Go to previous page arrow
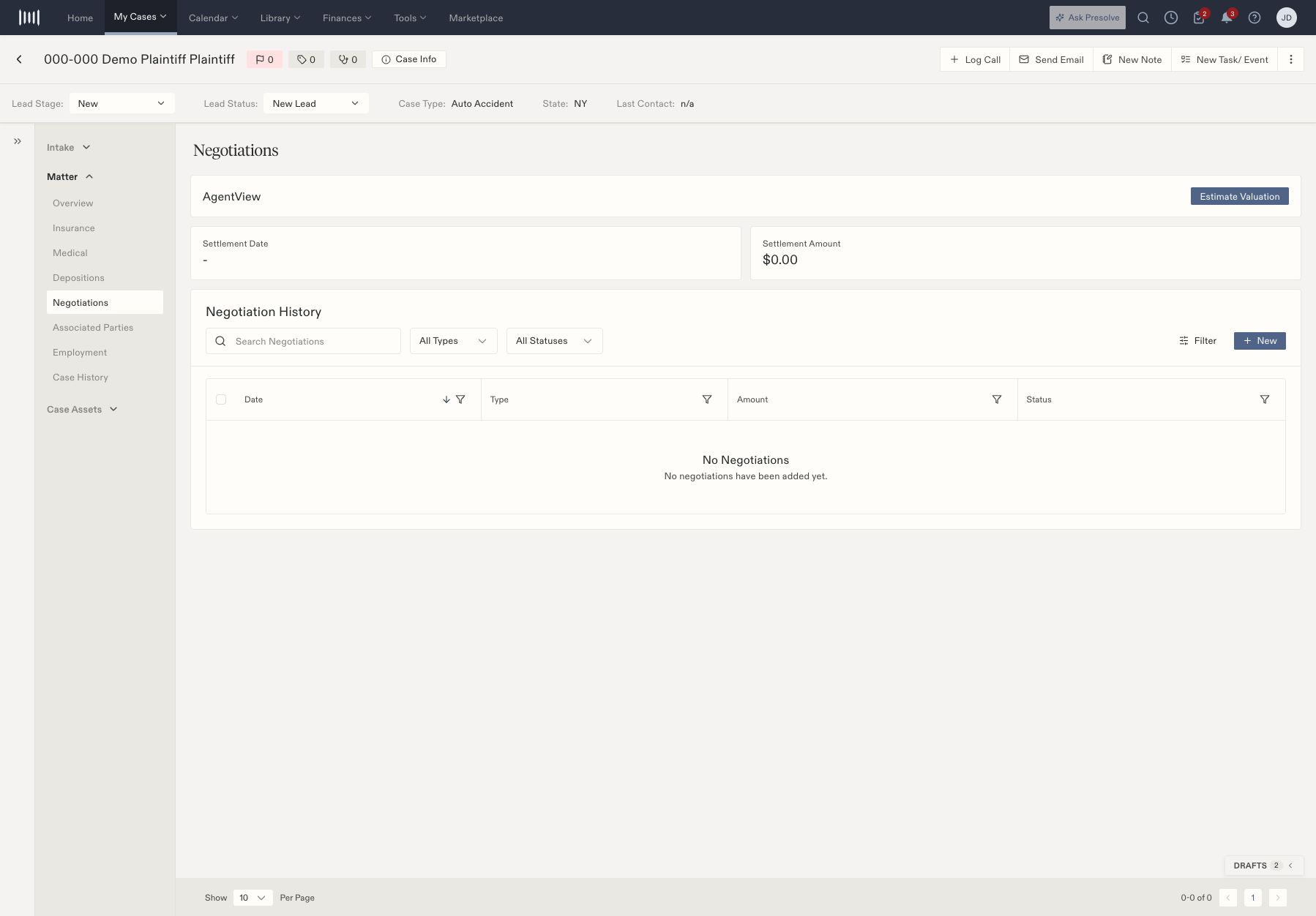 (1228, 898)
